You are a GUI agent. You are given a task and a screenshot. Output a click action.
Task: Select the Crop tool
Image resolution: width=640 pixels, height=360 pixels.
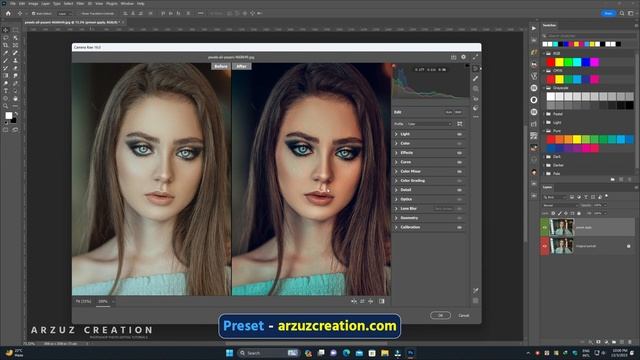[6, 45]
